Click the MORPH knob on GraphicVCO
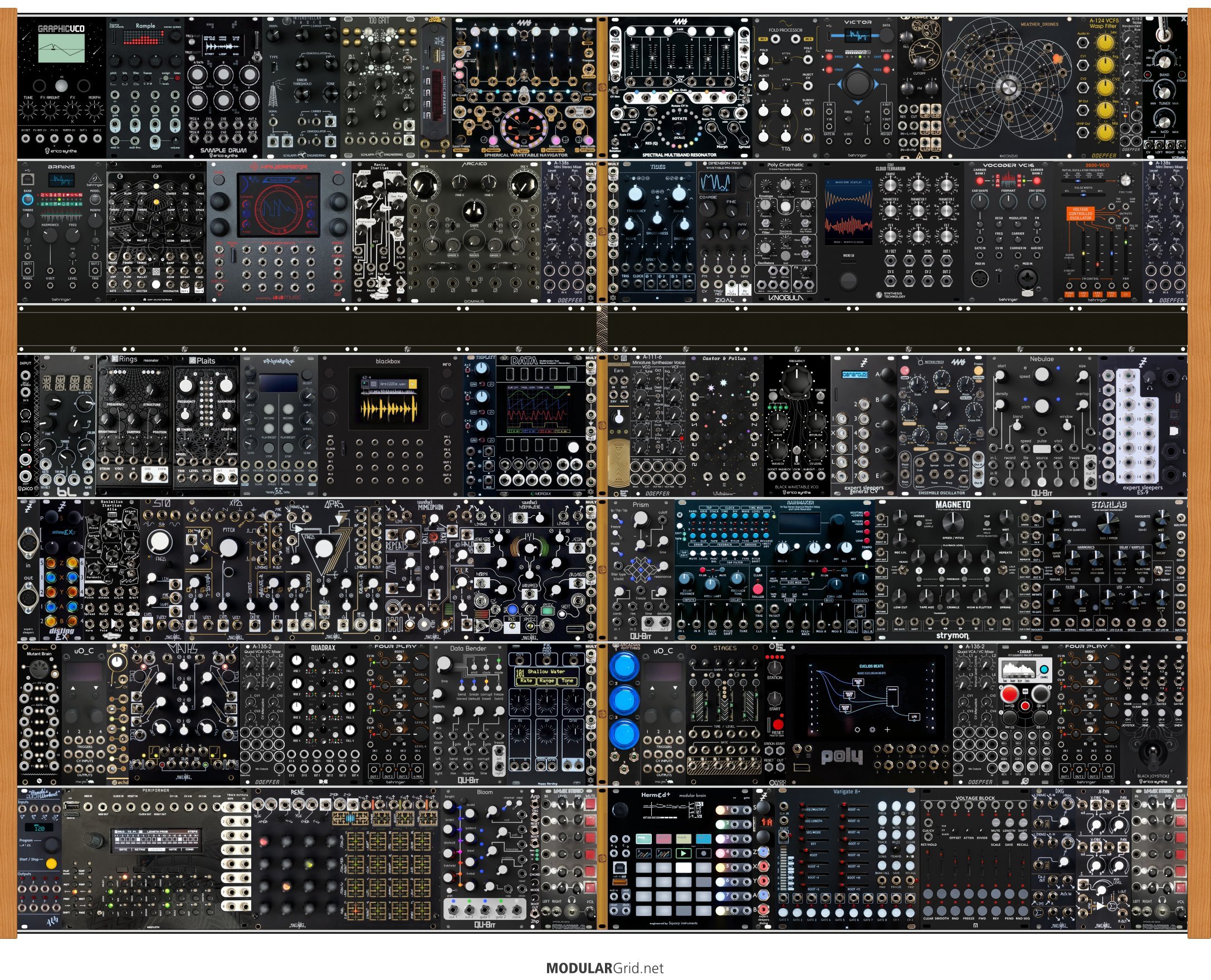 pyautogui.click(x=94, y=111)
